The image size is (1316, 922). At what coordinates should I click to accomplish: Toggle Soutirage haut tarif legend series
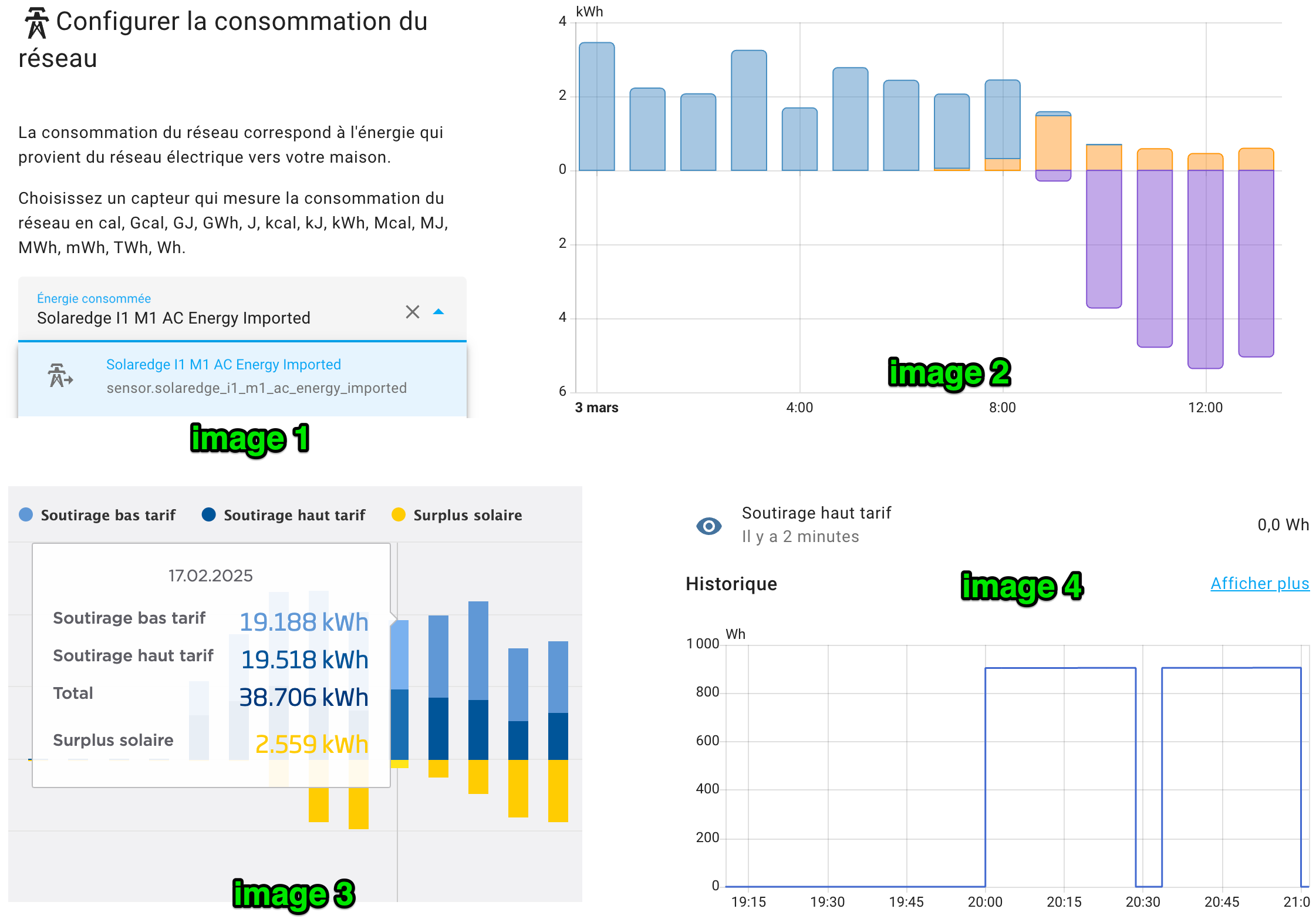[294, 516]
